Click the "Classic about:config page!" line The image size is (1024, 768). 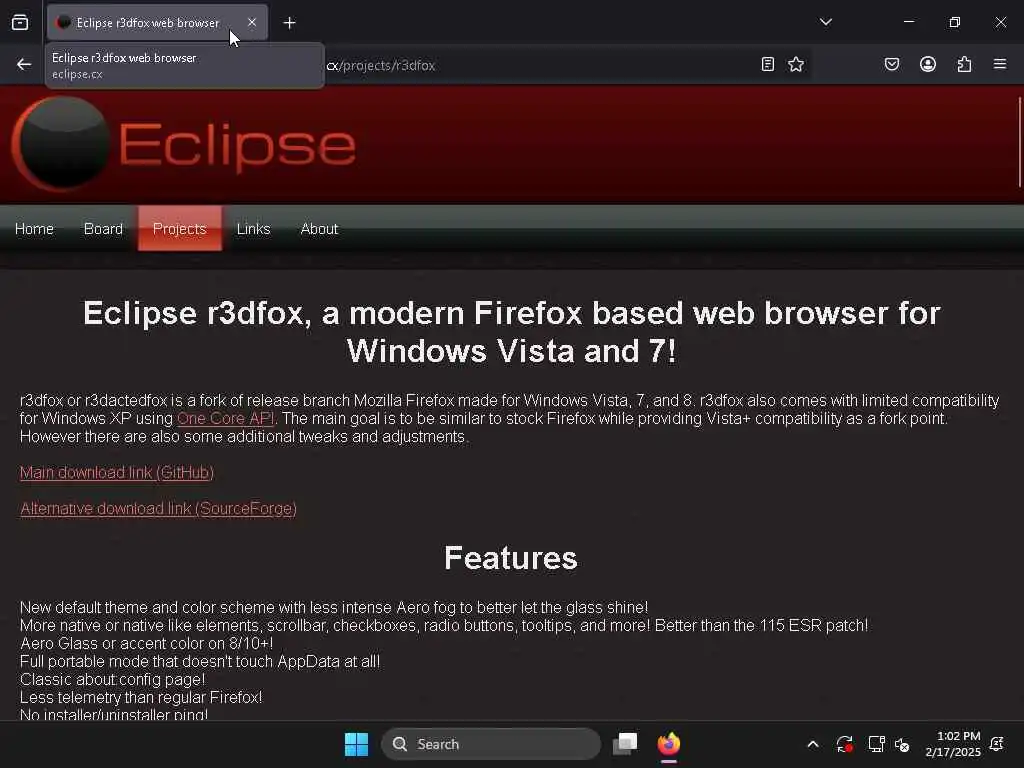112,679
